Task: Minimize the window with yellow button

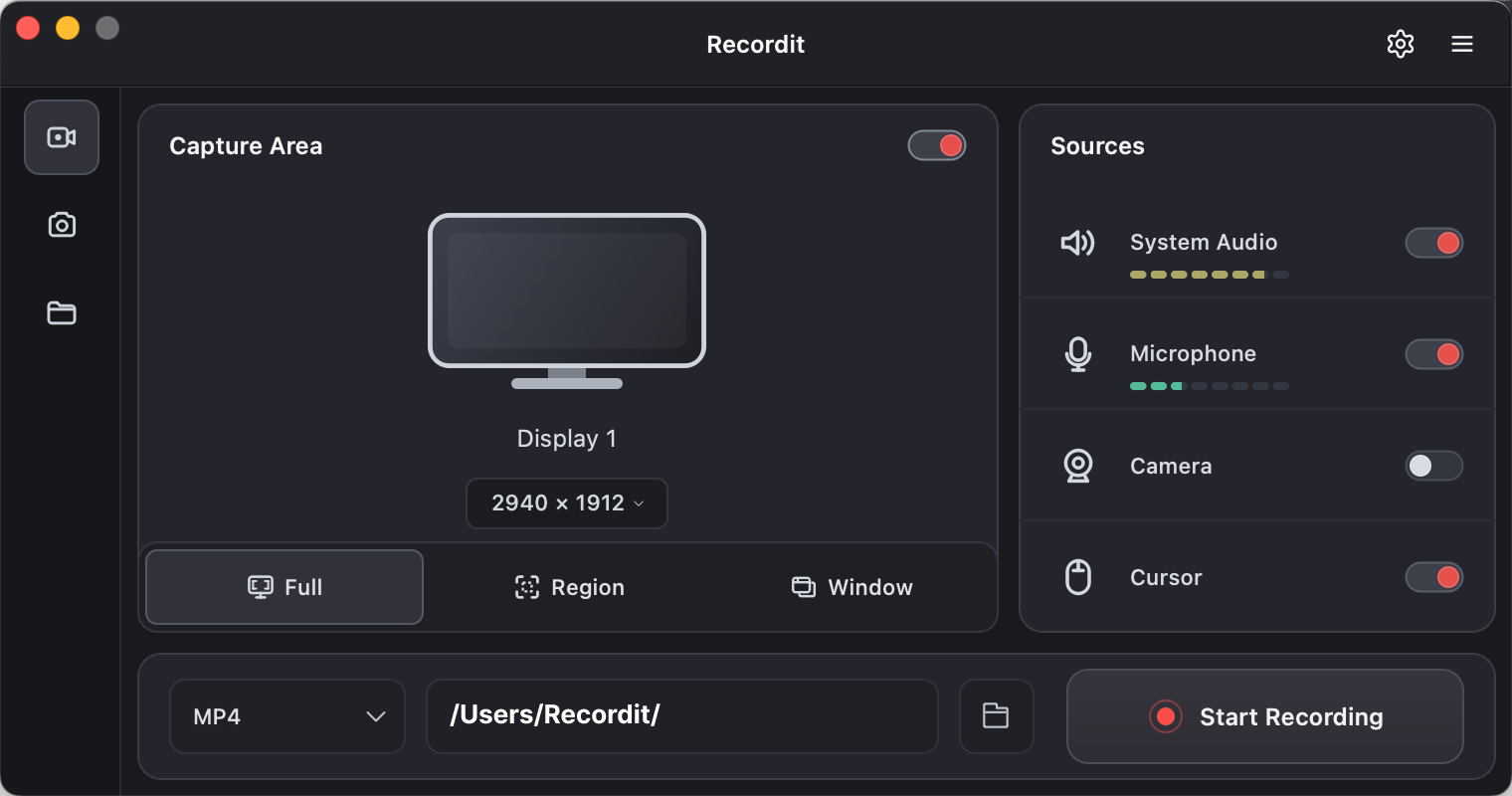Action: click(x=68, y=28)
